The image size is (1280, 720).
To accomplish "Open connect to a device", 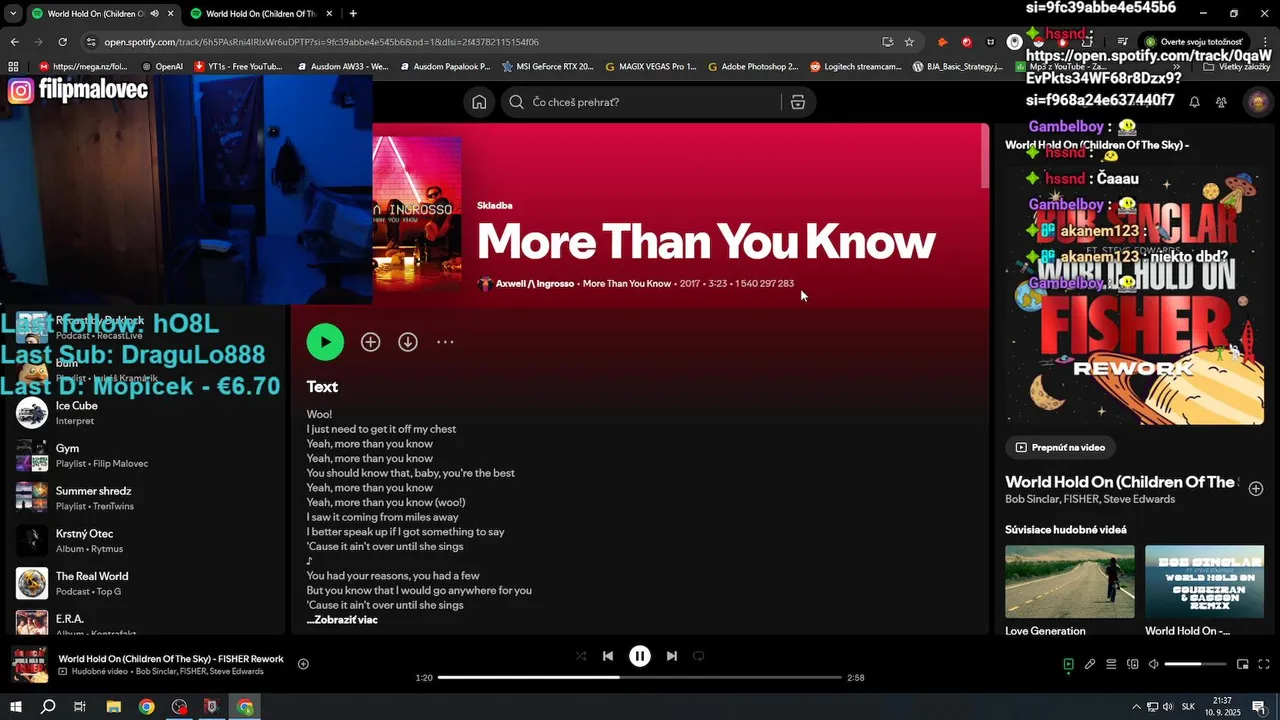I will tap(1133, 664).
